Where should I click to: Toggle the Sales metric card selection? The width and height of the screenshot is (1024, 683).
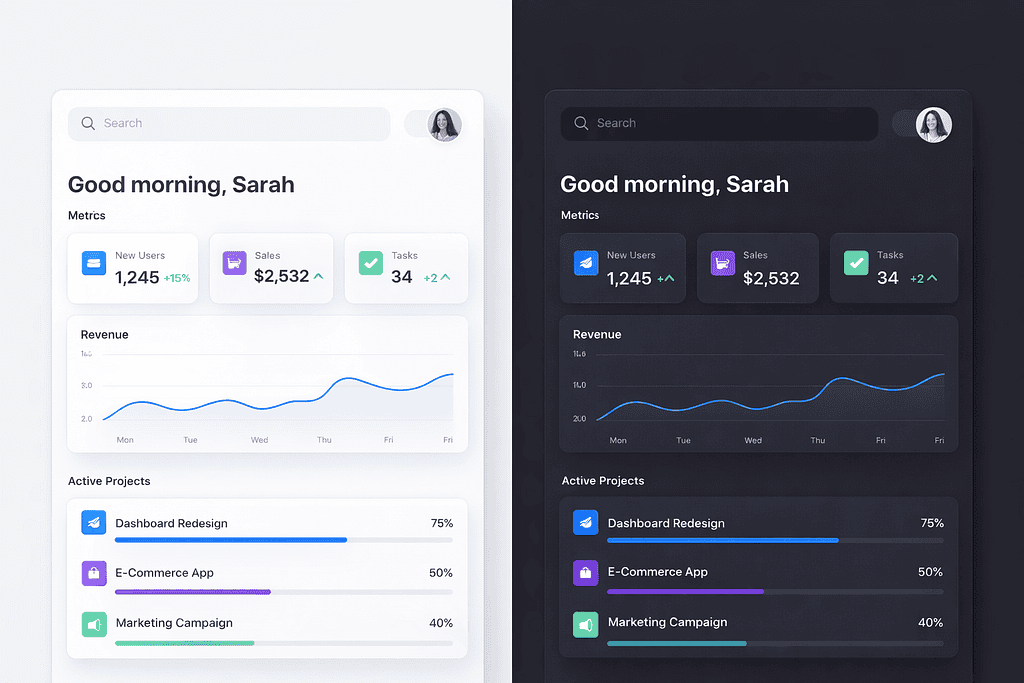click(x=271, y=268)
